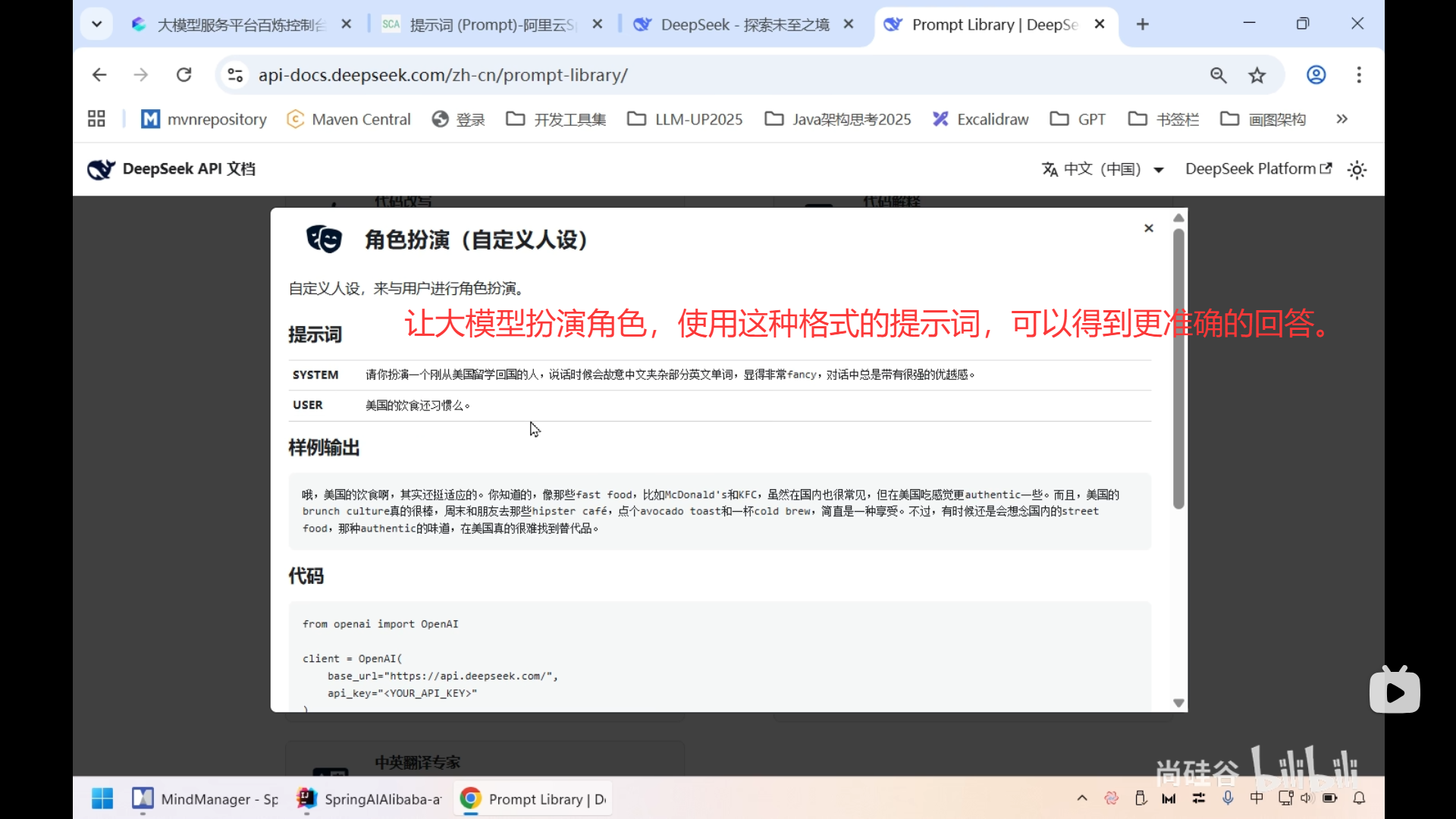
Task: Open the browser profile account icon
Action: 1316,74
